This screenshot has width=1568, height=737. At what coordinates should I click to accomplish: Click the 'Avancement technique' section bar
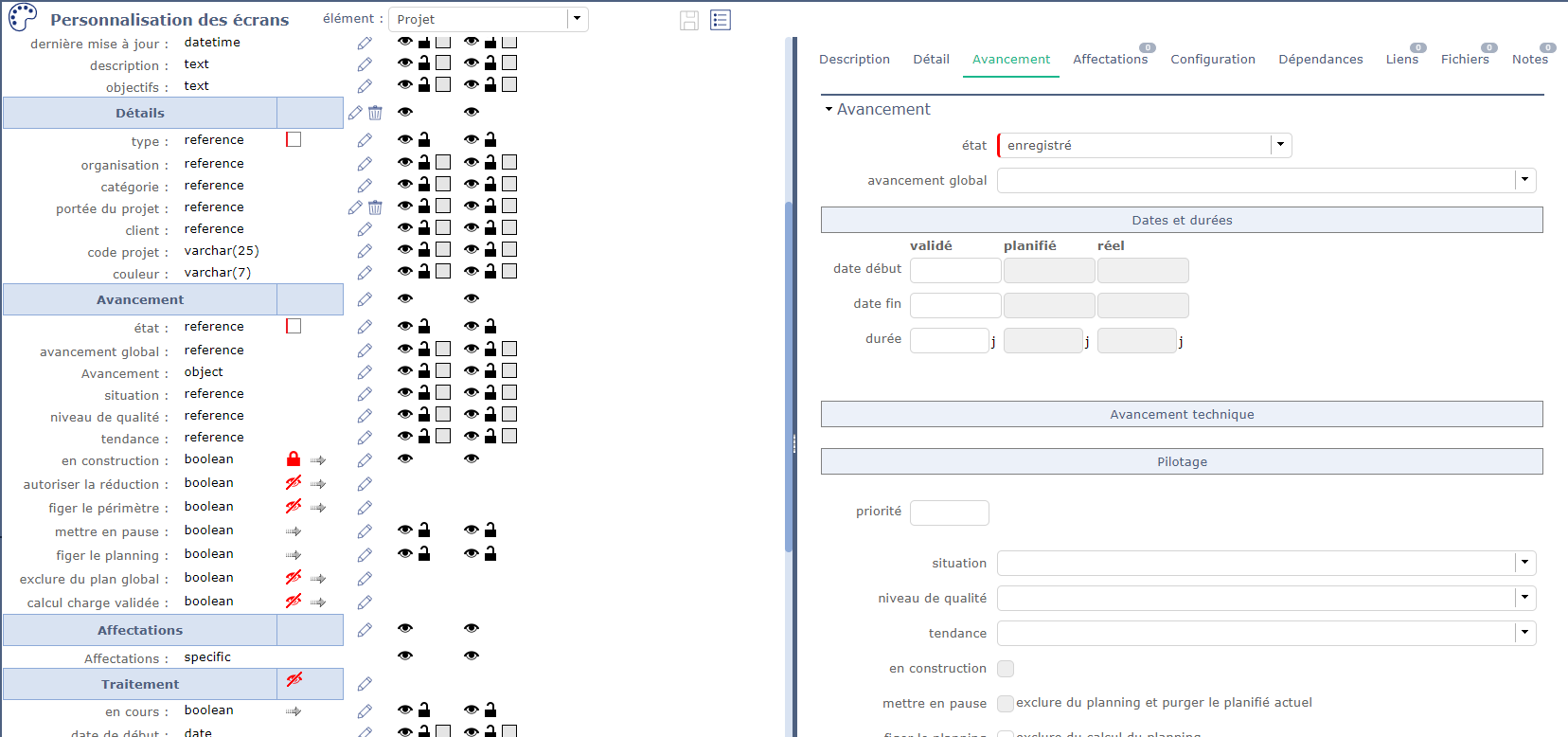coord(1181,414)
